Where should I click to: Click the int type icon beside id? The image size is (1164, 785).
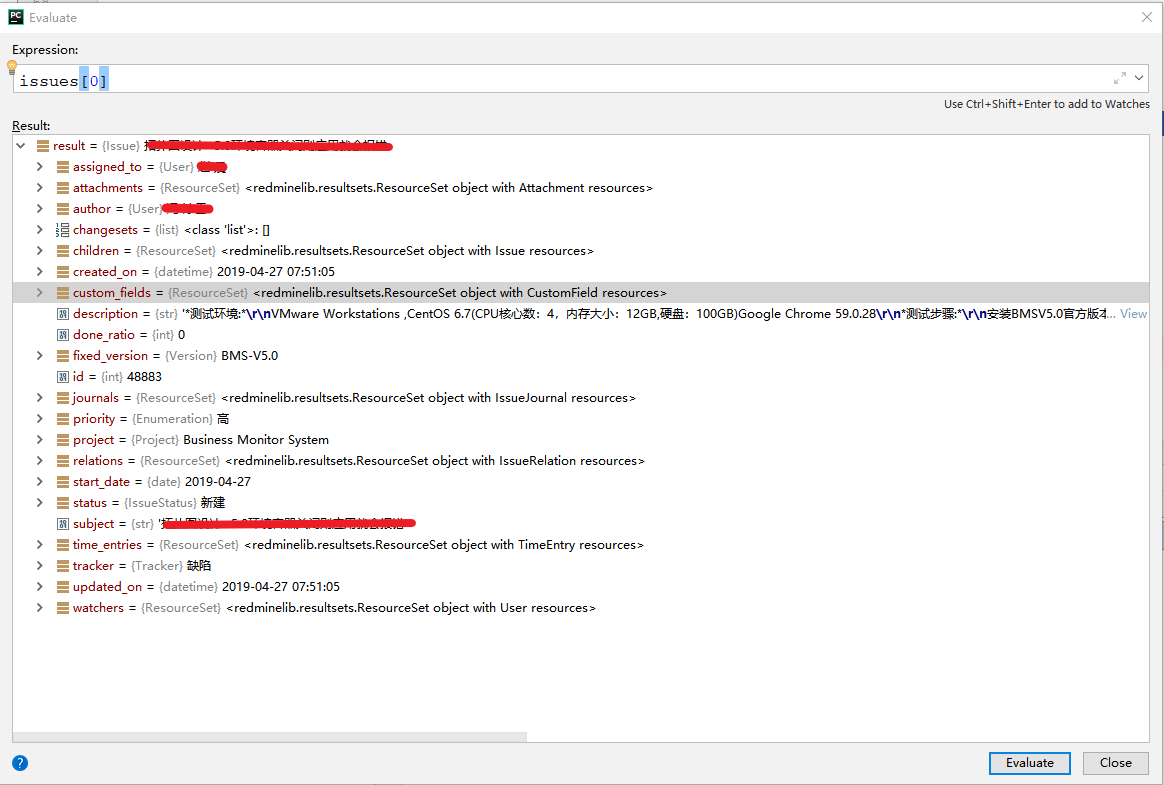pos(61,376)
